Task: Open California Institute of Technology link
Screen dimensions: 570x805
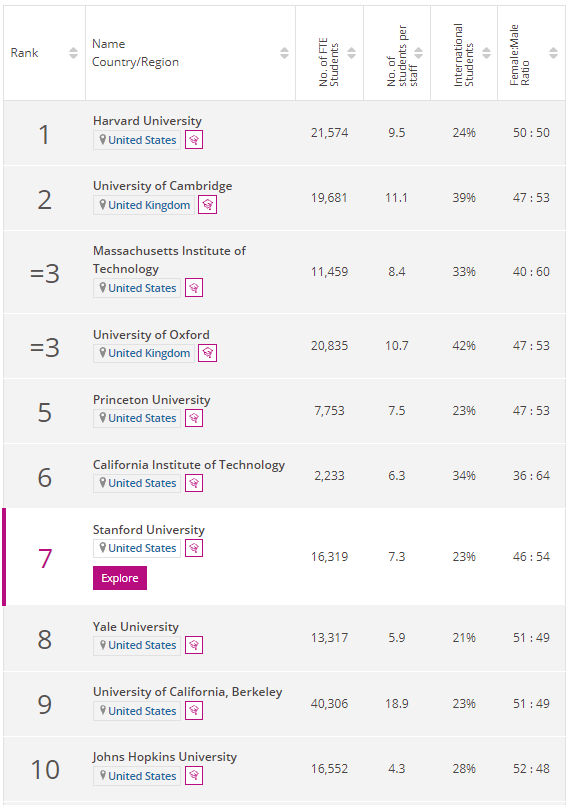Action: point(189,465)
